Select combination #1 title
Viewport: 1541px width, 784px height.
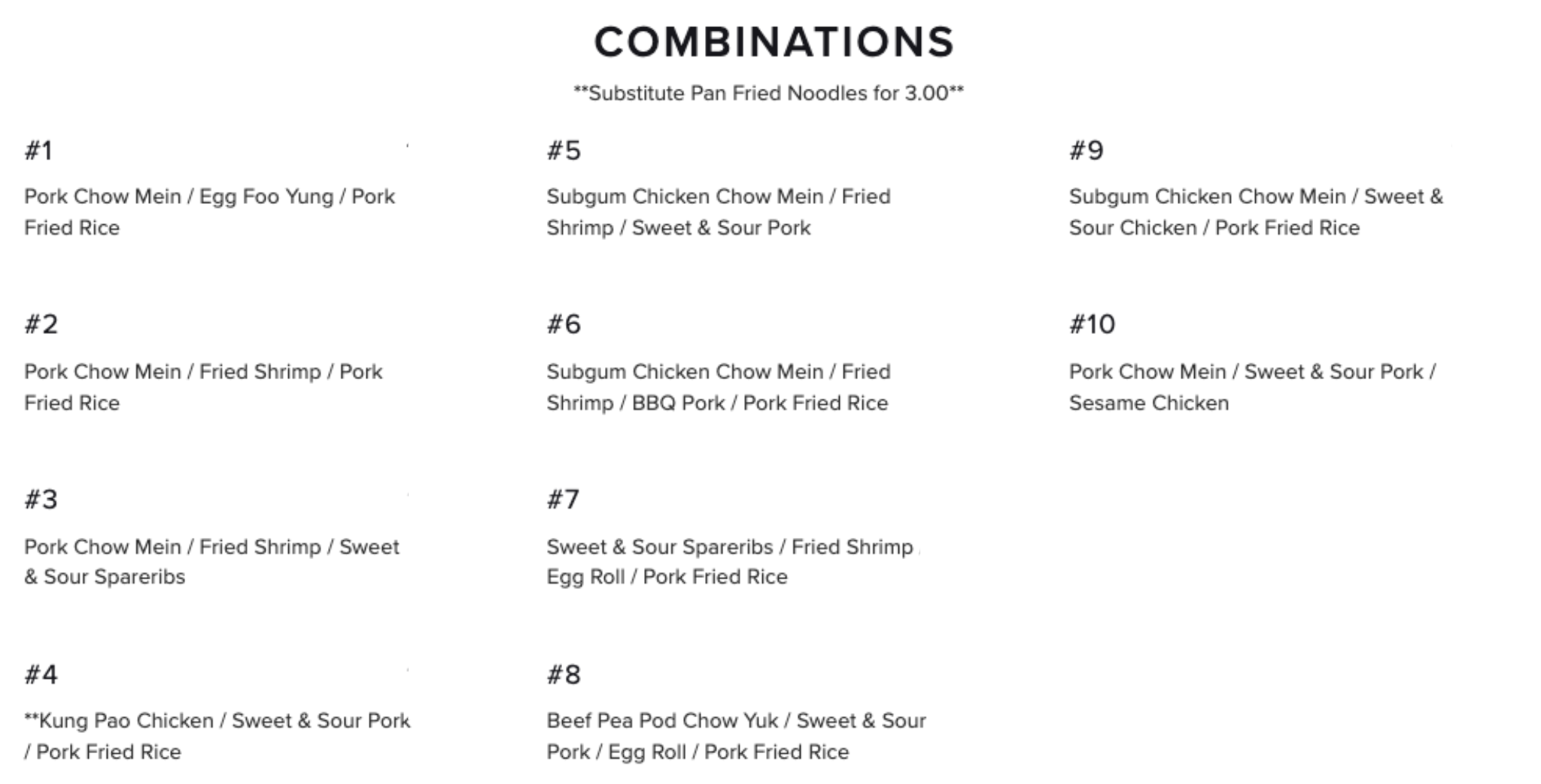pos(39,150)
